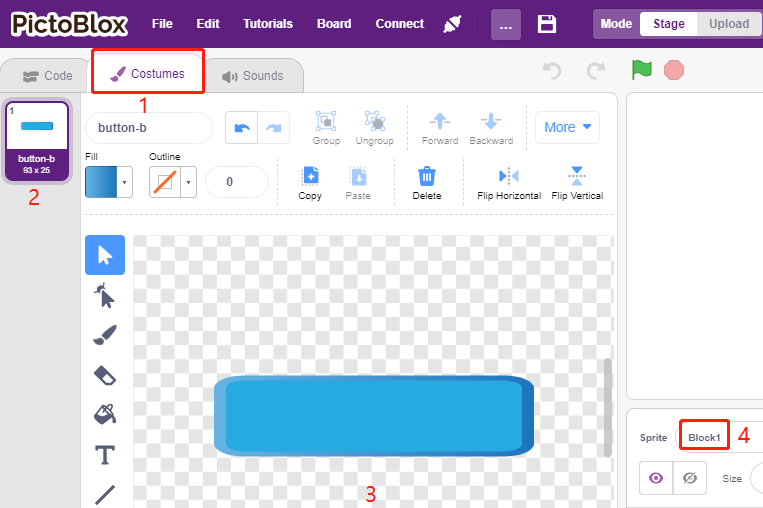Select the Line tool
Image resolution: width=763 pixels, height=508 pixels.
(105, 494)
